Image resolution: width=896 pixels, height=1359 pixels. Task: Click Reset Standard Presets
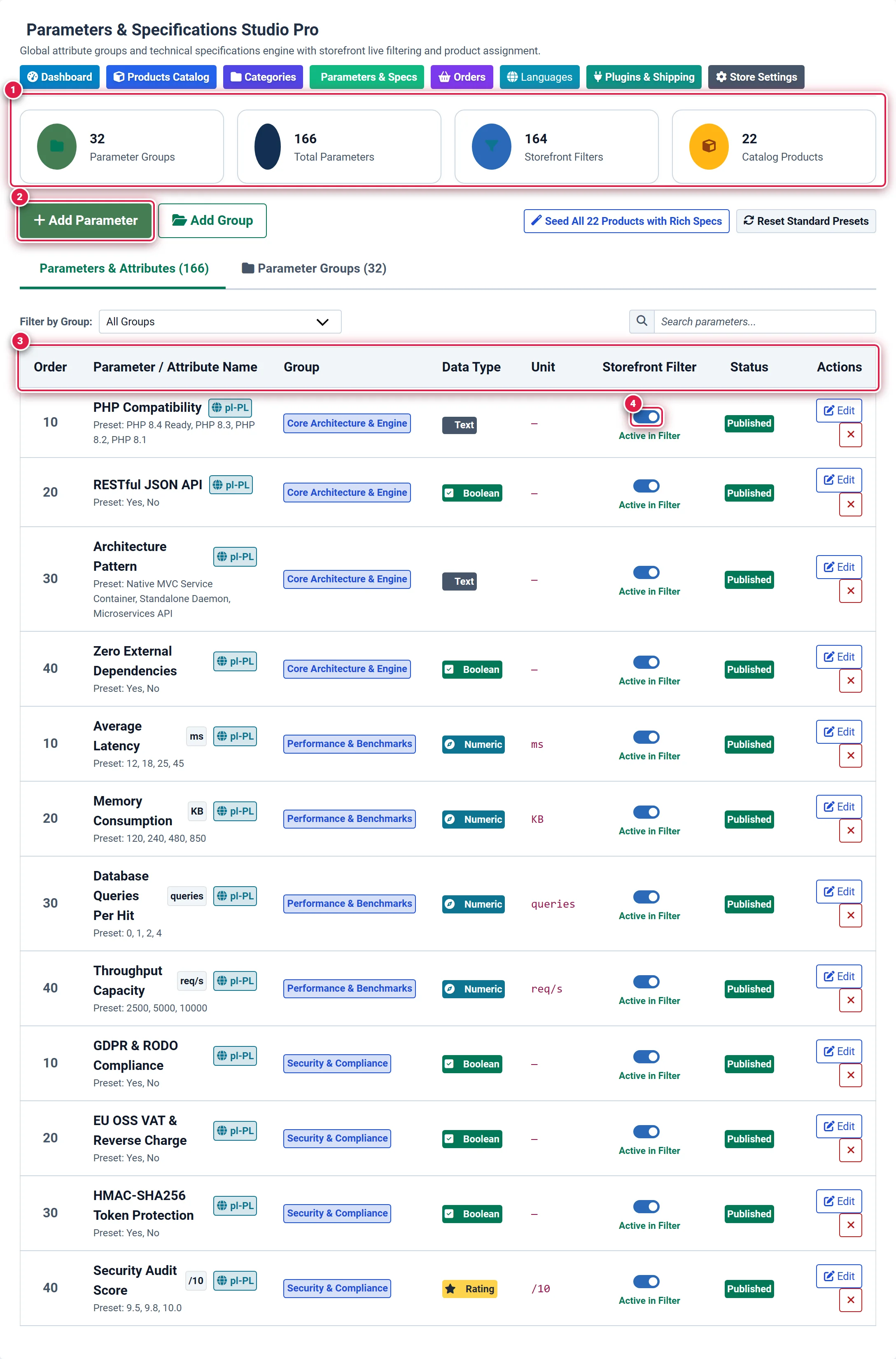point(806,221)
